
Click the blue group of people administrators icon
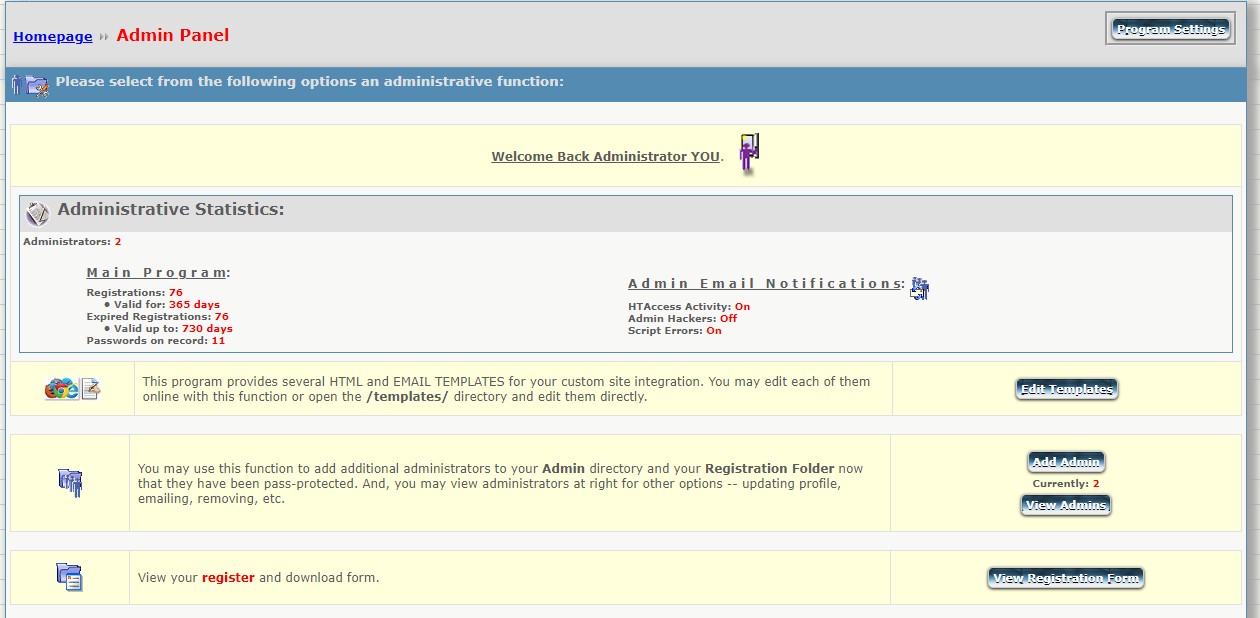(70, 482)
